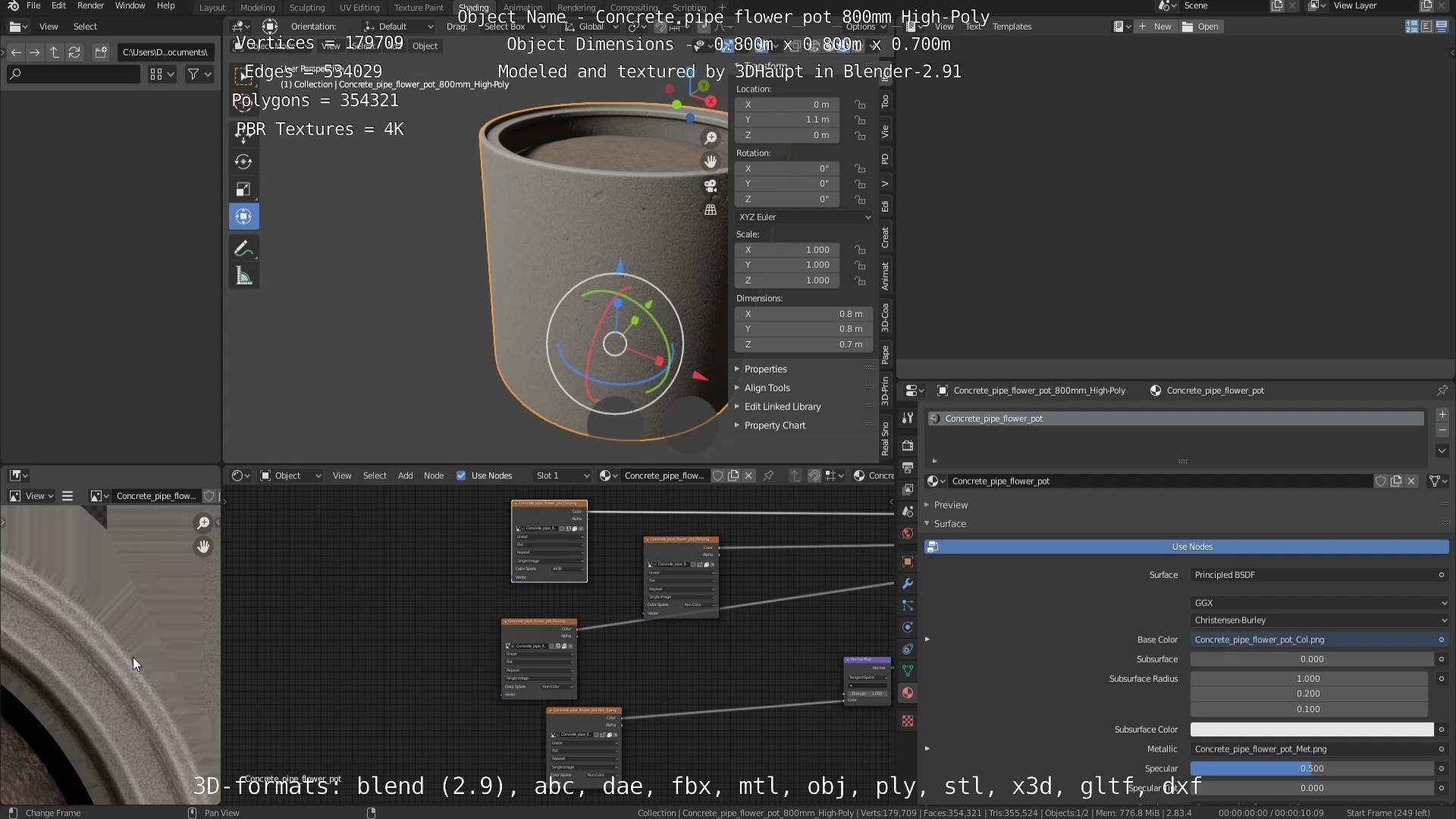Screen dimensions: 1456x819
Task: Open the node editor Add menu
Action: 406,476
